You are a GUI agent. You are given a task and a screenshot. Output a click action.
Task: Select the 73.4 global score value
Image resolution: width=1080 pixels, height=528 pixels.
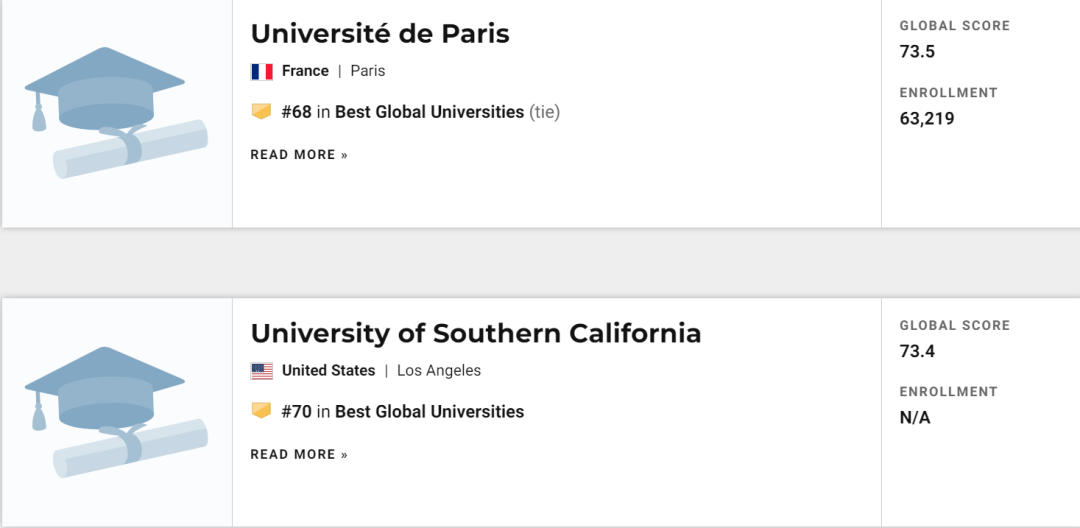tap(917, 352)
